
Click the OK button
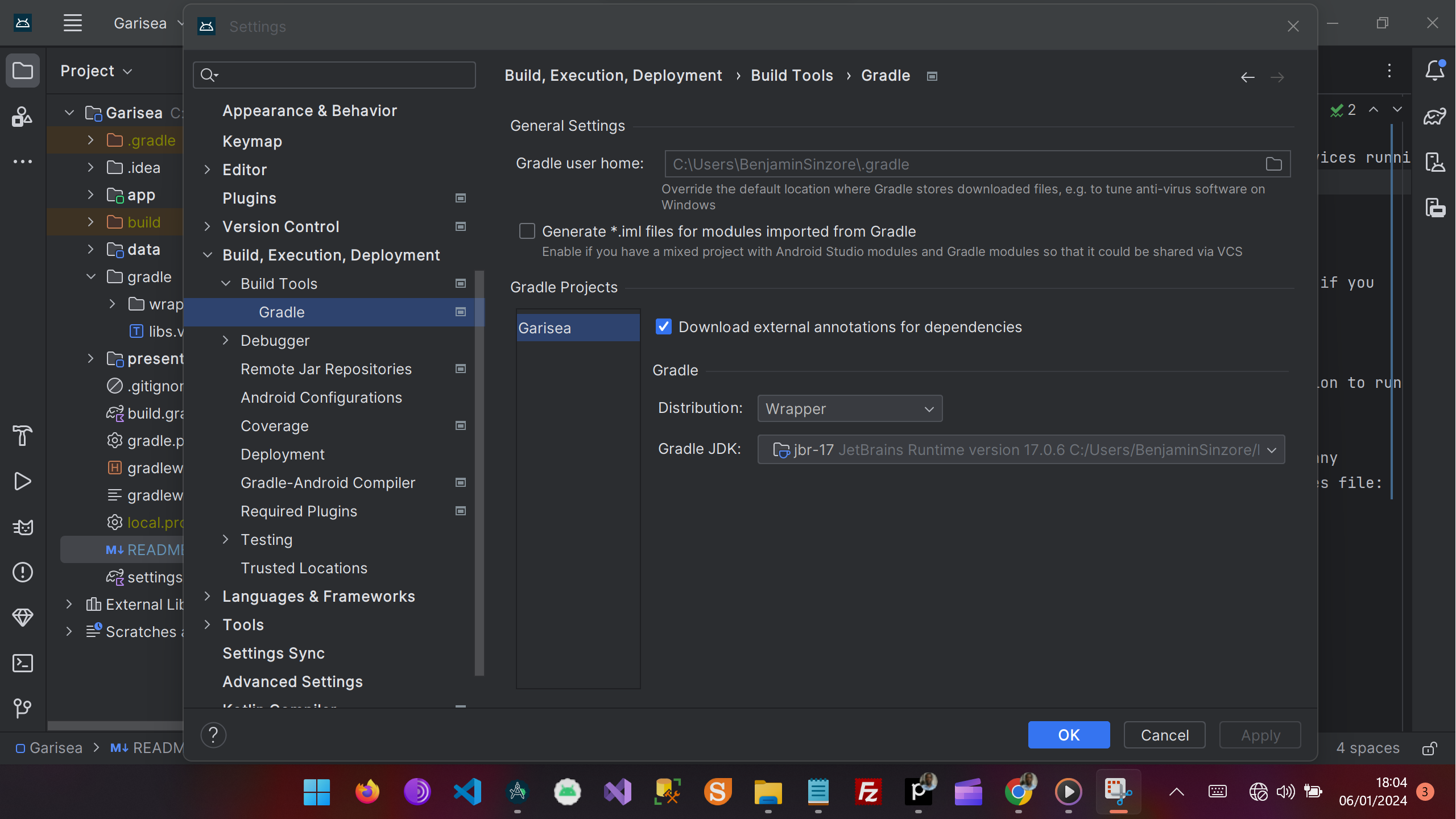[1068, 735]
